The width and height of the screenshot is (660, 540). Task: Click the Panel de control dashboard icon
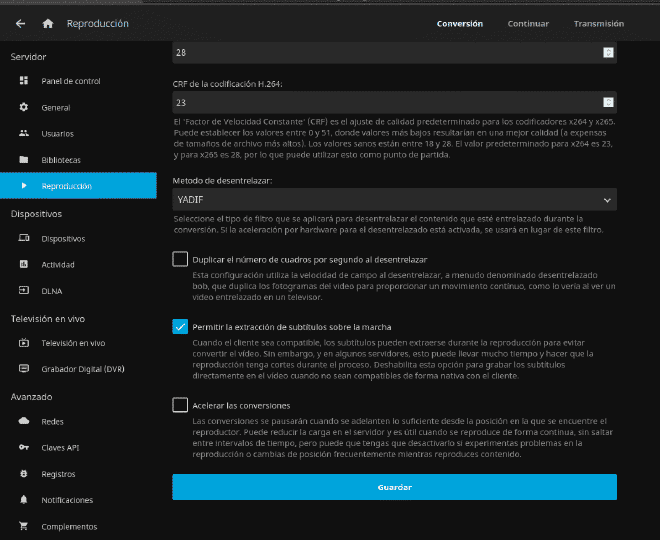coord(24,80)
